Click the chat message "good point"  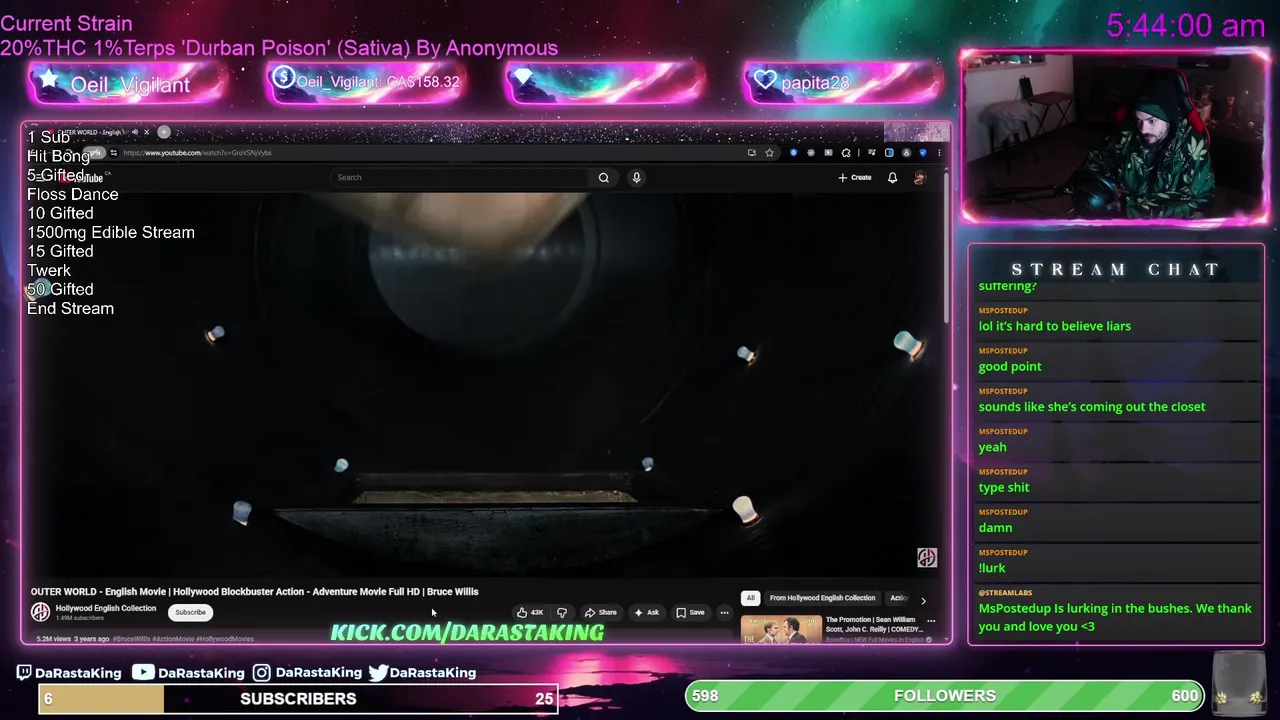tap(1010, 366)
